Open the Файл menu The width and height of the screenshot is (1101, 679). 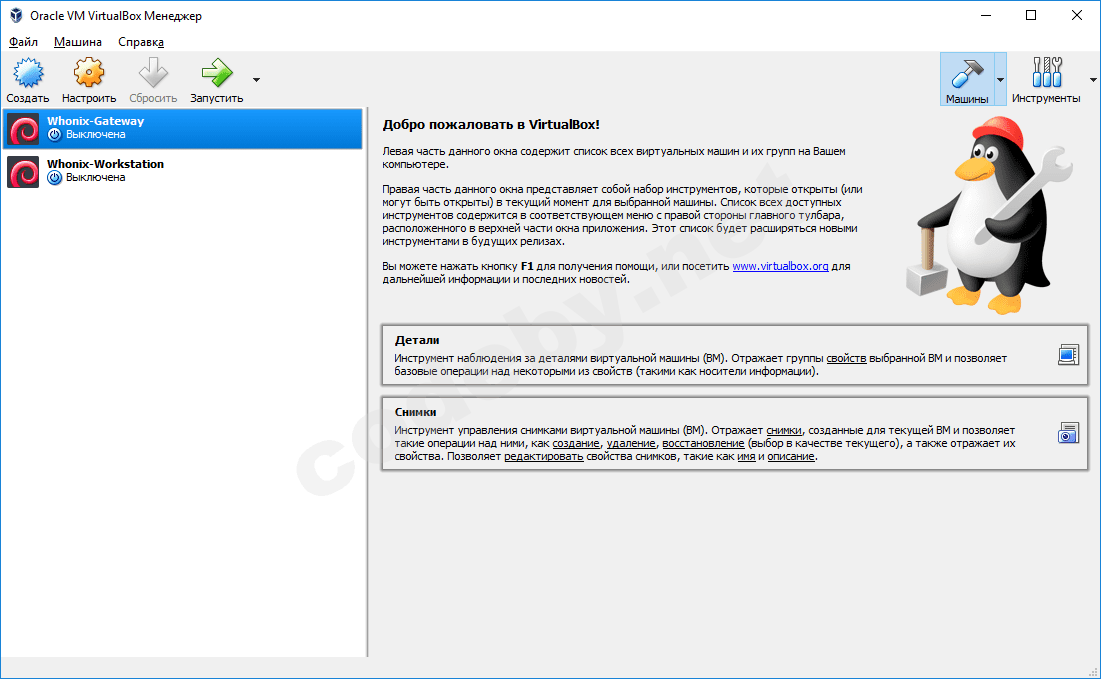pos(21,42)
